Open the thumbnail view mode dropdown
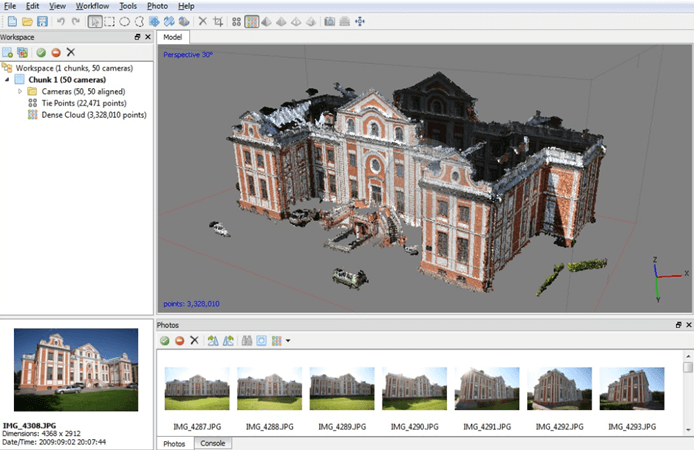The width and height of the screenshot is (694, 450). (288, 341)
